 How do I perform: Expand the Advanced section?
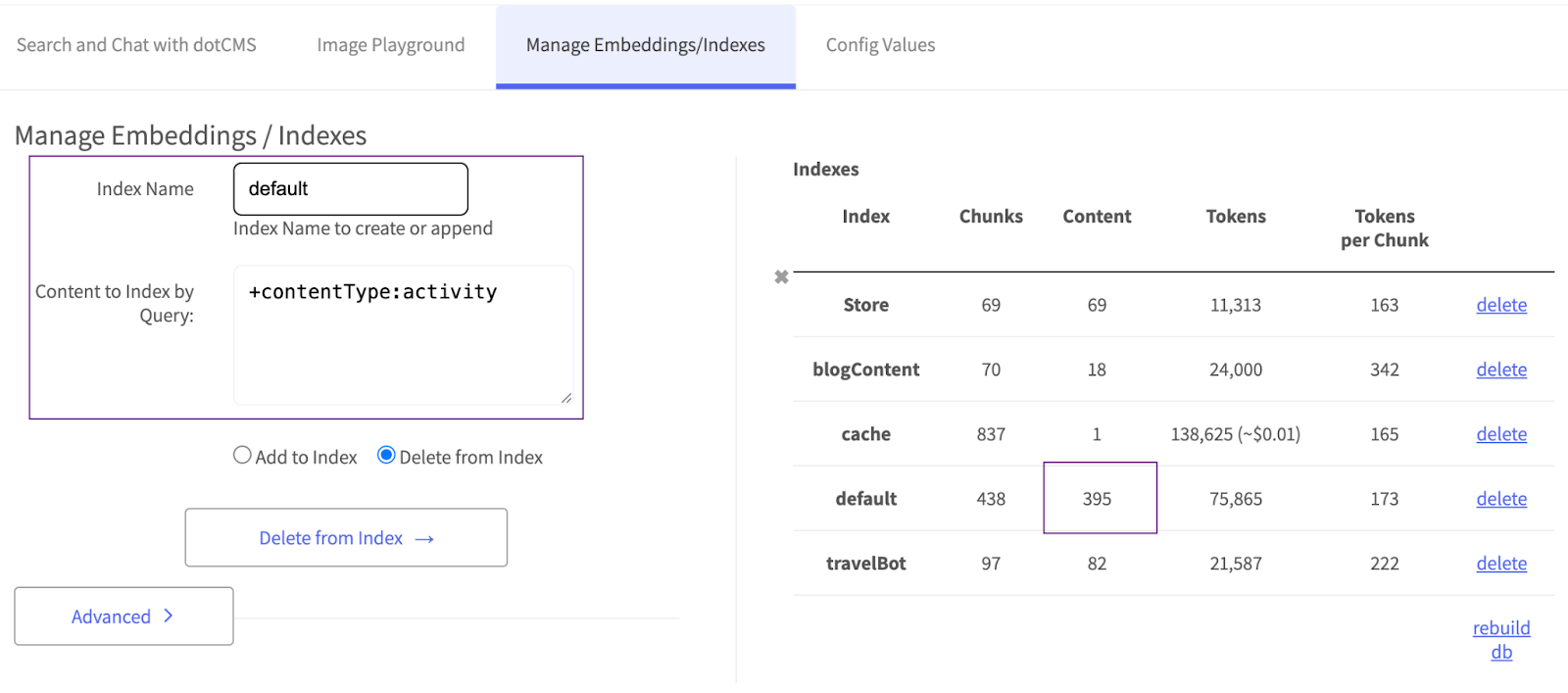[123, 617]
